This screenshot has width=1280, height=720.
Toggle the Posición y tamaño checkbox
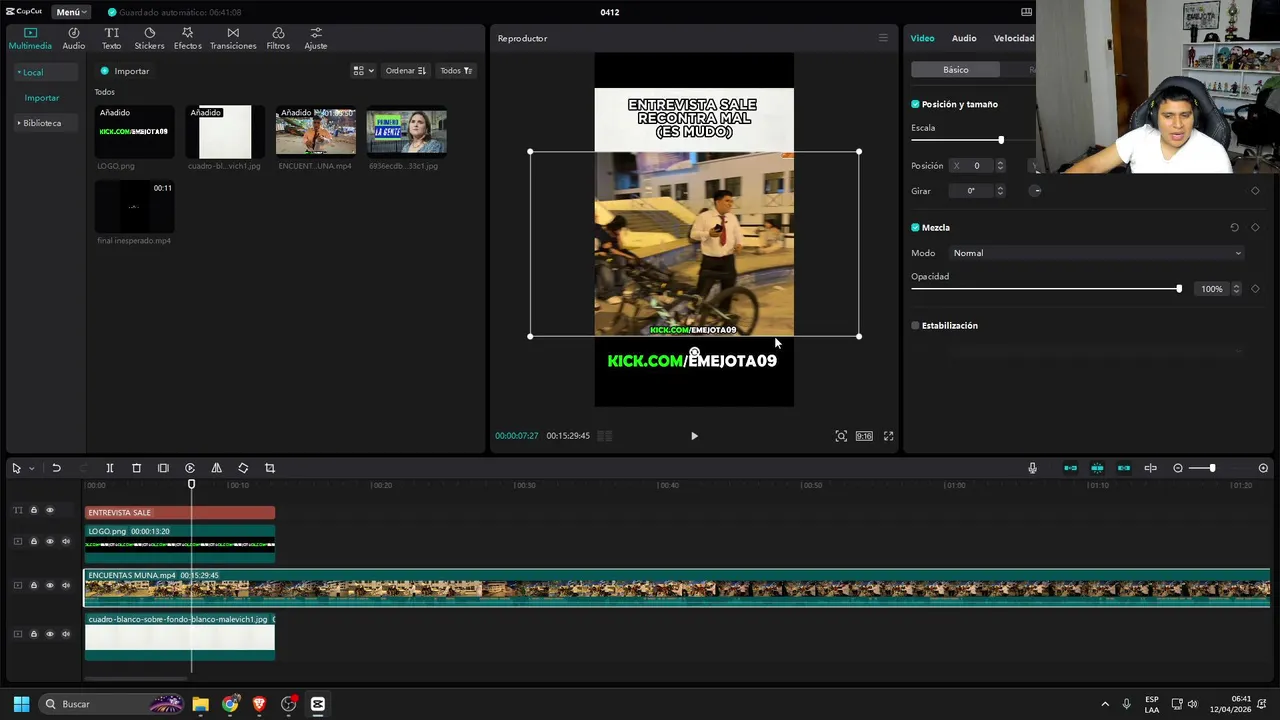click(915, 104)
